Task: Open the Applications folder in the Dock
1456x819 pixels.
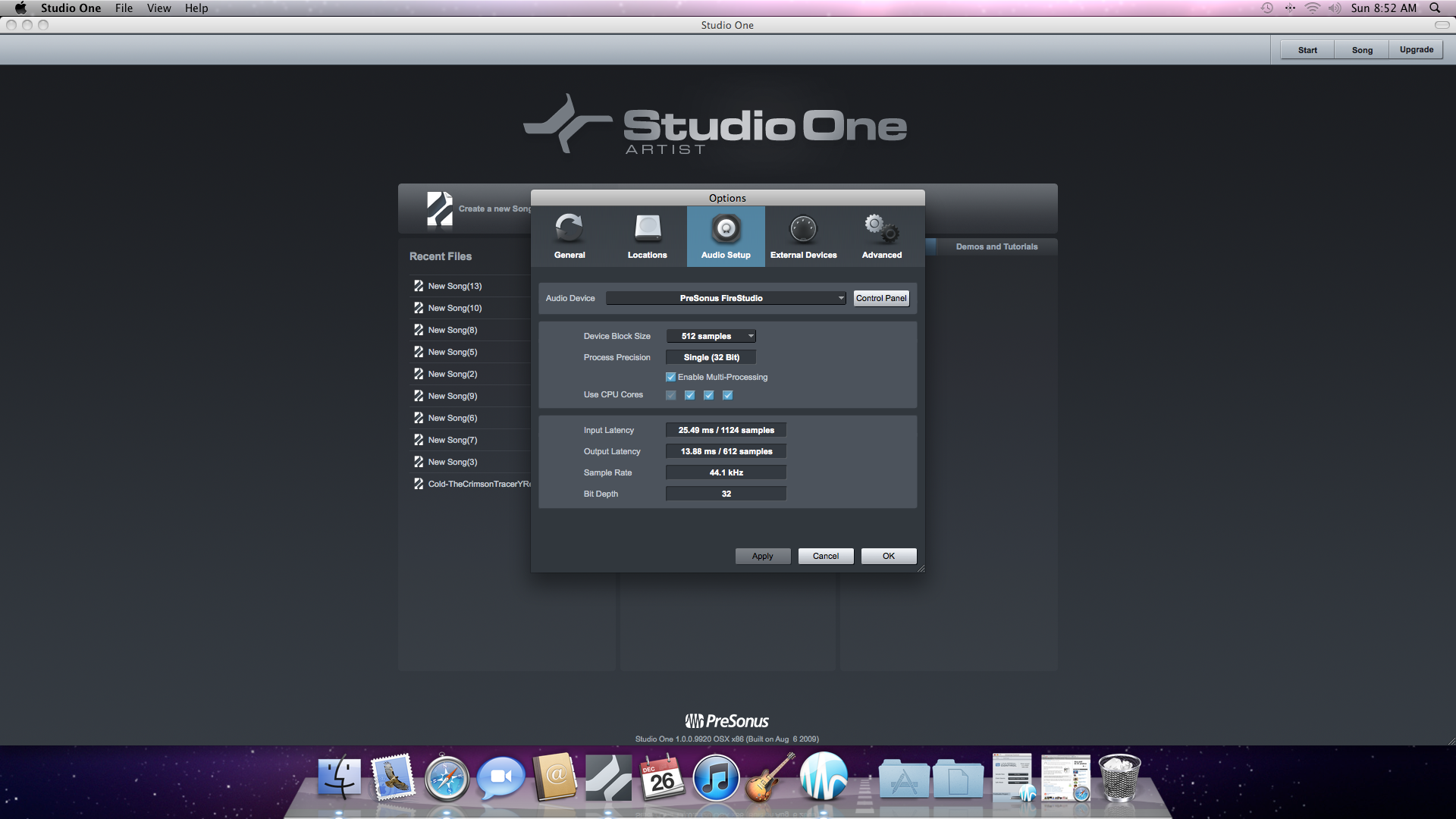Action: (x=904, y=779)
